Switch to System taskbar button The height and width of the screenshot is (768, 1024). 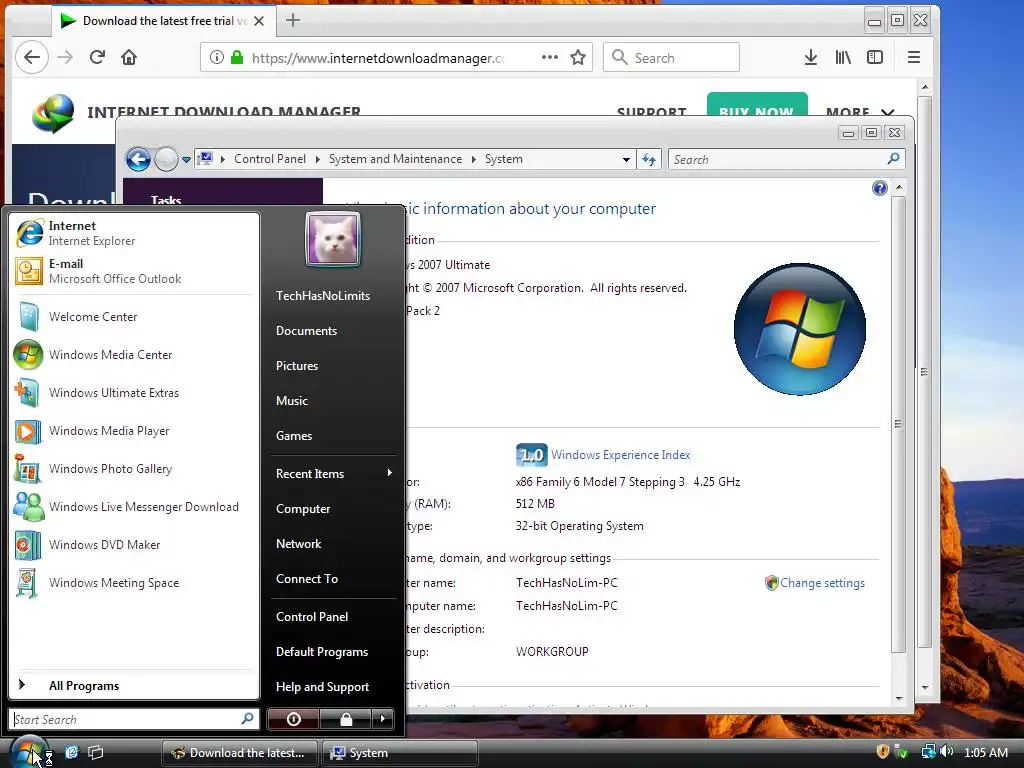click(400, 753)
